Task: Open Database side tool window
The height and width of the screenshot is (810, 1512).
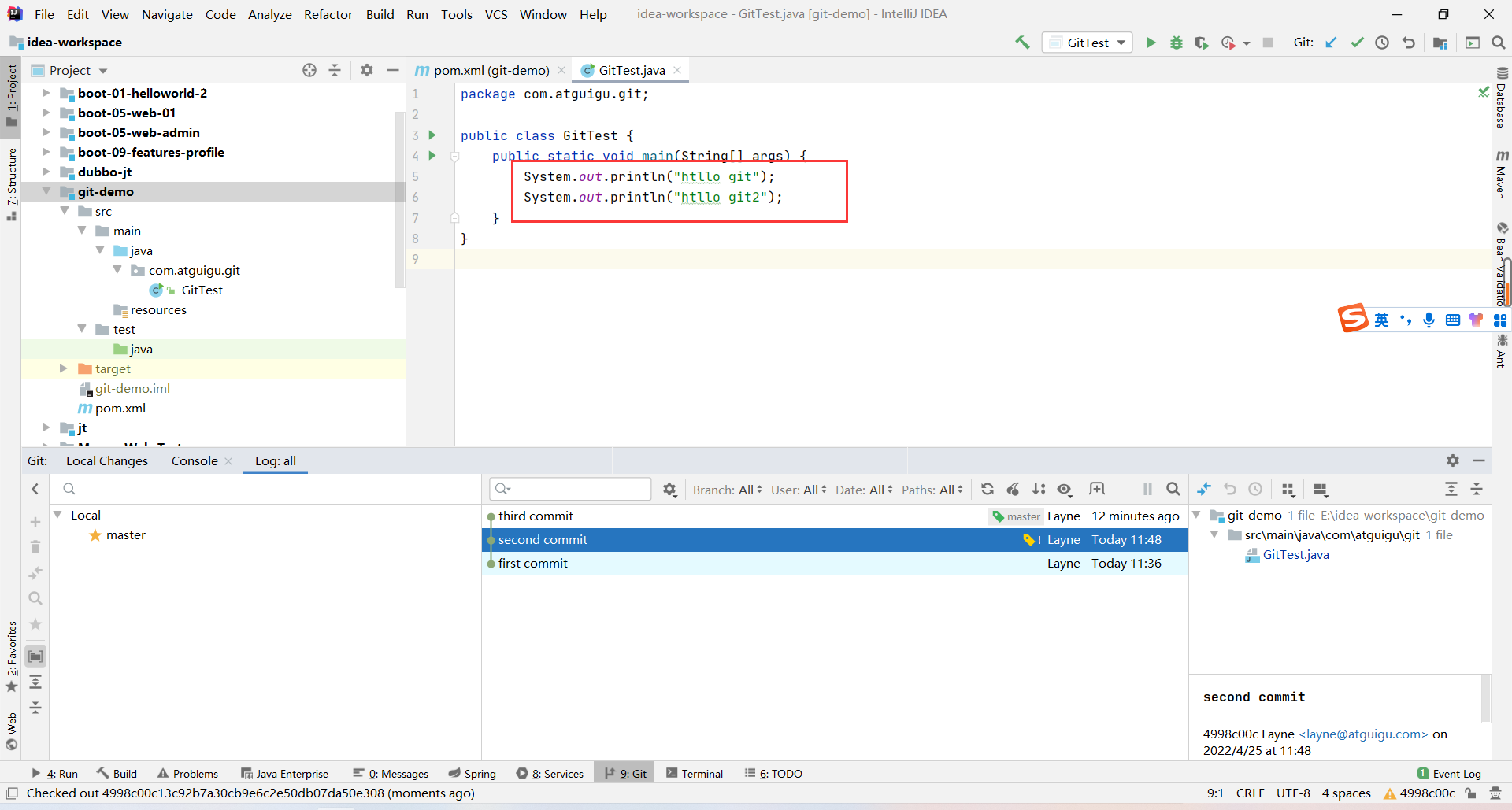Action: point(1502,98)
